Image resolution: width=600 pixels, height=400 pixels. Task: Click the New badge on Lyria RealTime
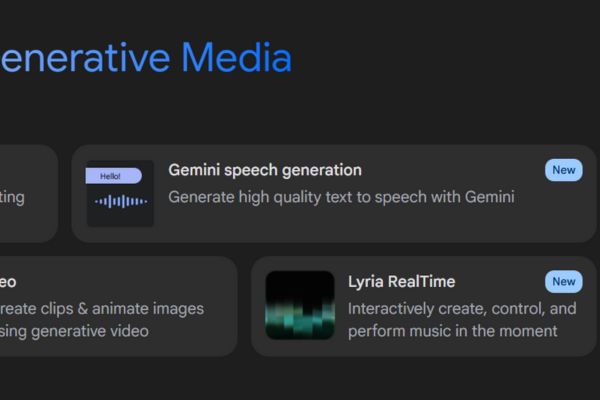pyautogui.click(x=564, y=282)
